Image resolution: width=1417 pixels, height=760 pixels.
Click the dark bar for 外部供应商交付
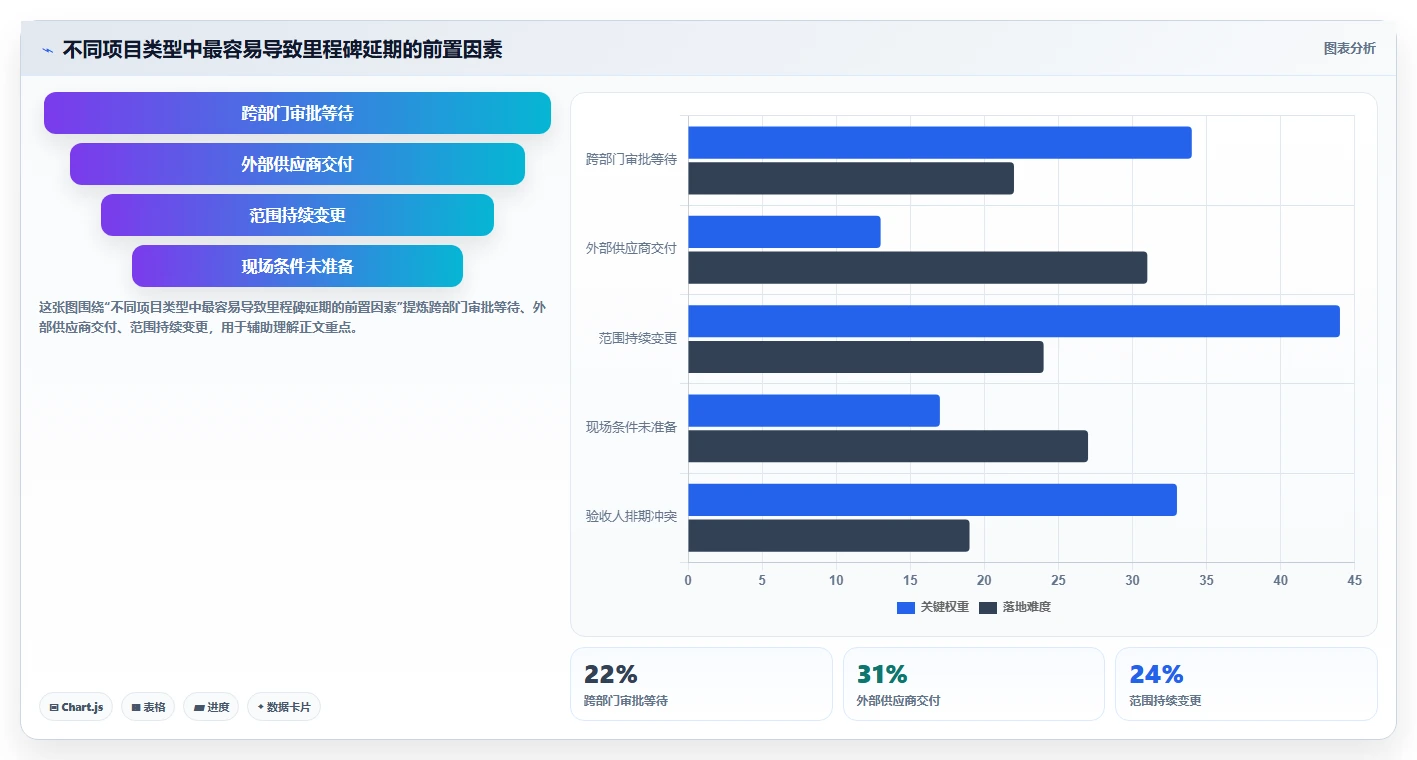pyautogui.click(x=917, y=268)
